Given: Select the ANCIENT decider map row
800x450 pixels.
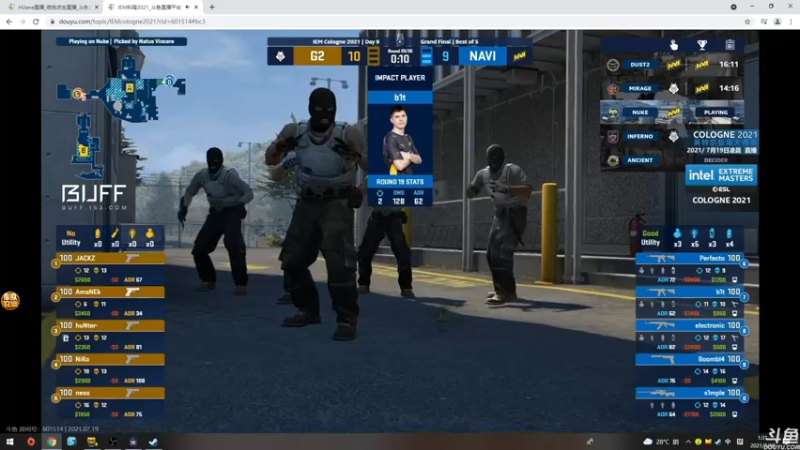Looking at the screenshot, I should click(x=645, y=160).
